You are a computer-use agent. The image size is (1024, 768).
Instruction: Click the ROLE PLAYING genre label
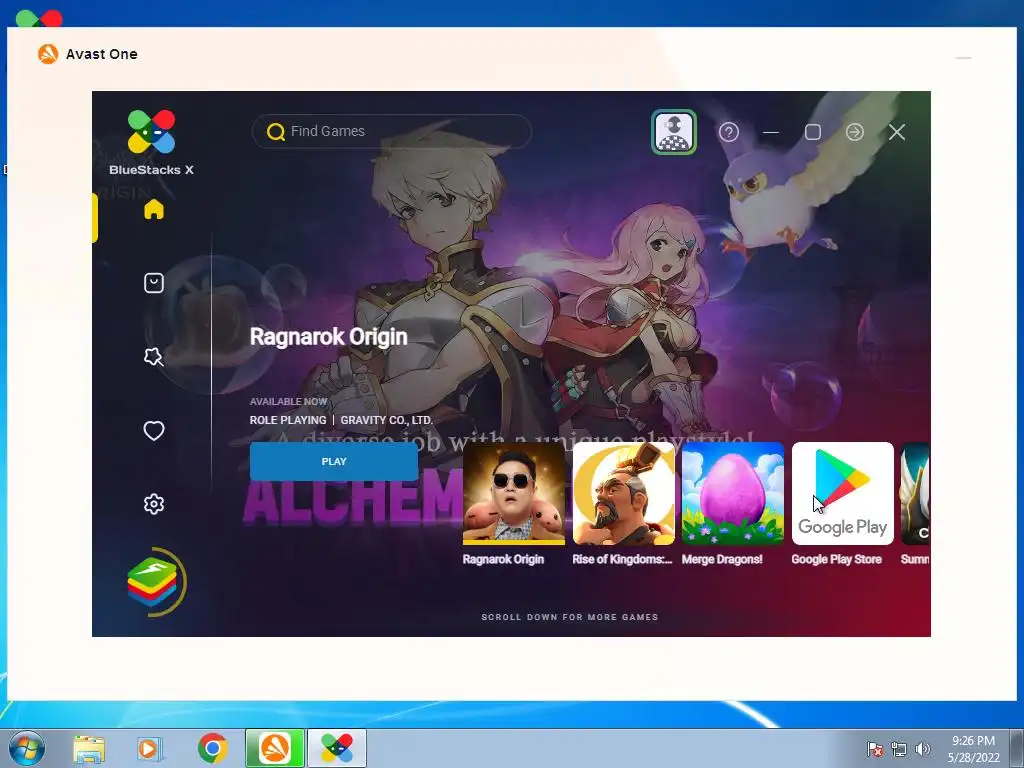[288, 420]
